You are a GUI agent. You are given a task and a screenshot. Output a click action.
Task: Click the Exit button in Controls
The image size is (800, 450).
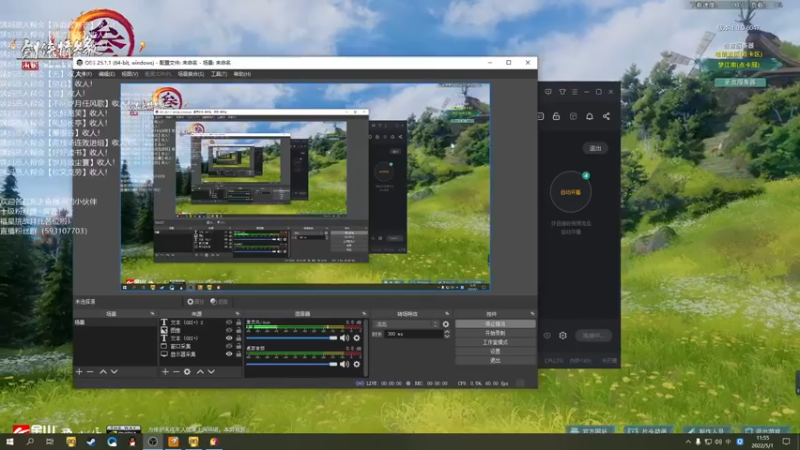(495, 360)
